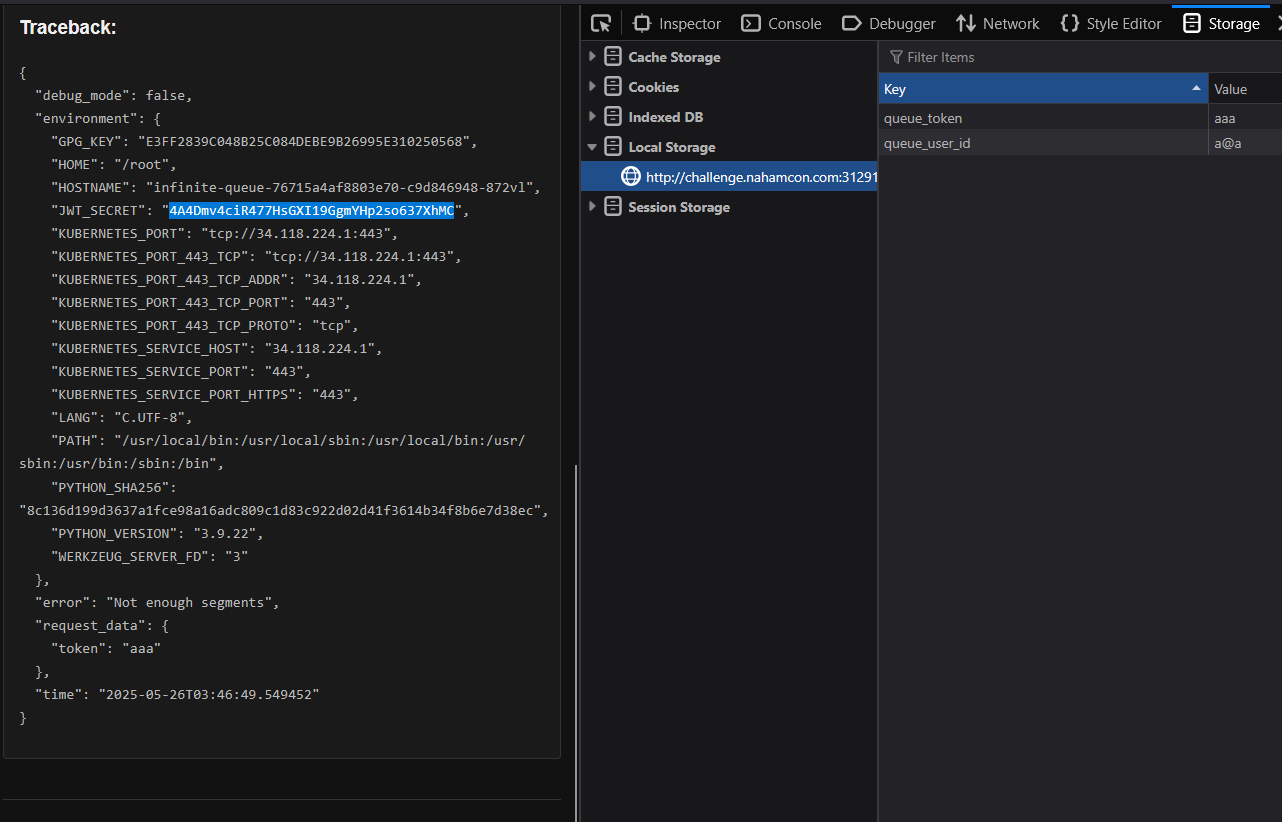Select the Network tab
This screenshot has width=1282, height=822.
pyautogui.click(x=997, y=23)
